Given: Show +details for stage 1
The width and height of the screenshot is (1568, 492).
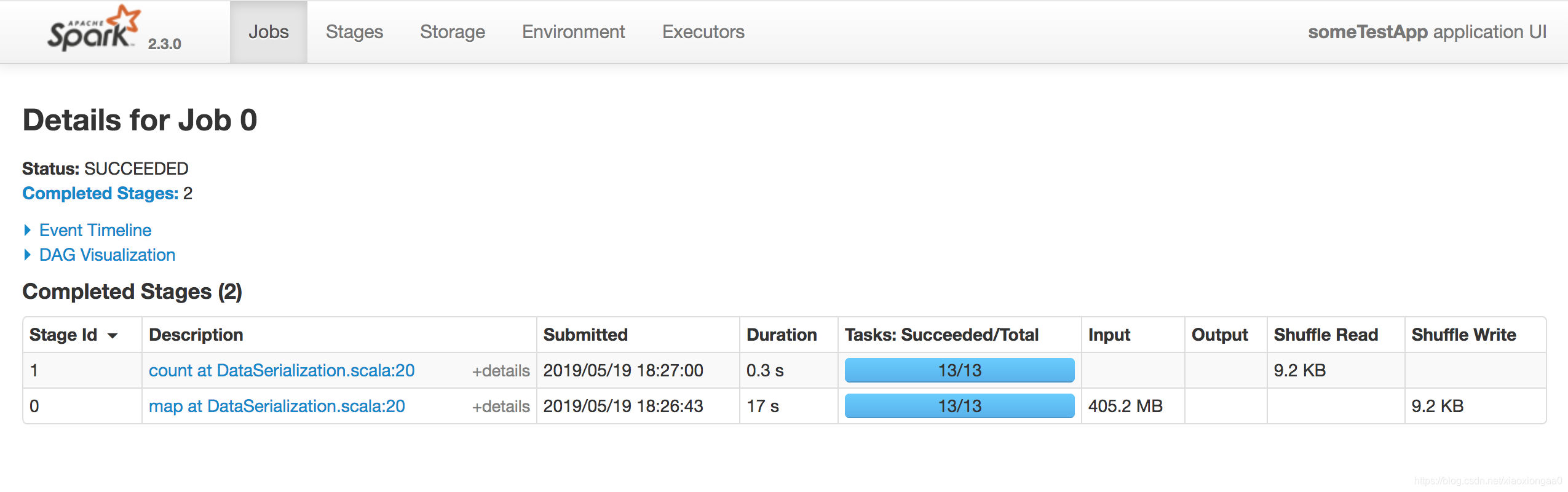Looking at the screenshot, I should [501, 371].
